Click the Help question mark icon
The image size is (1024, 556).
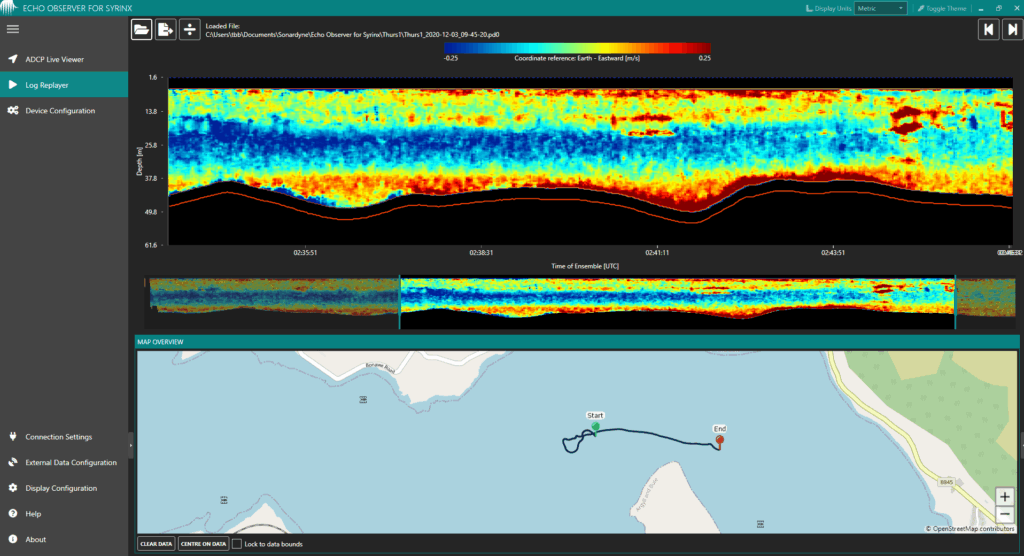(x=12, y=514)
